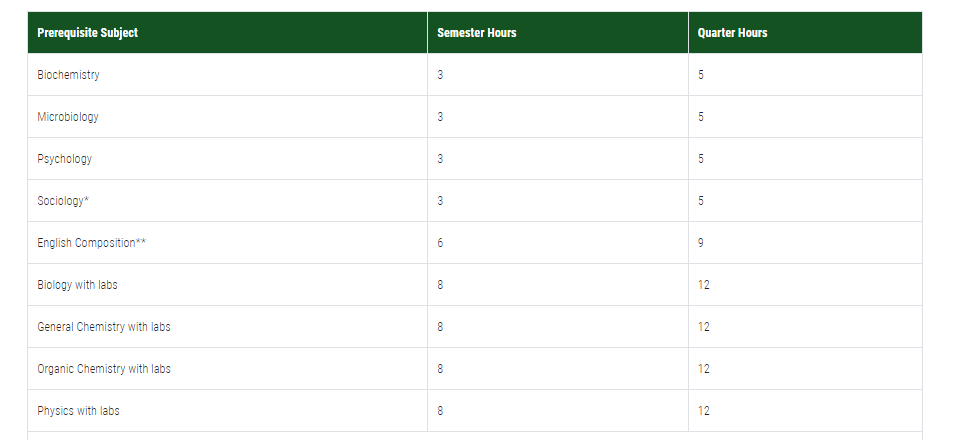Click the Semester Hours column header

tap(558, 32)
